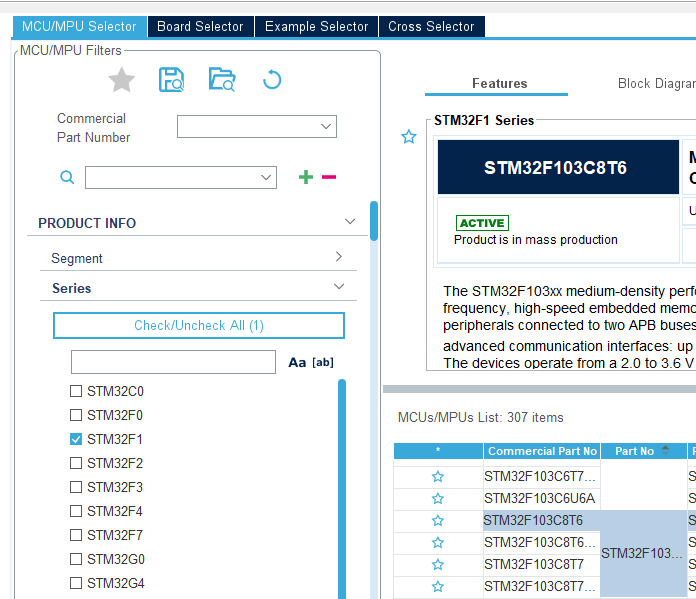The image size is (696, 599).
Task: Check the STM32G0 series checkbox
Action: click(76, 559)
